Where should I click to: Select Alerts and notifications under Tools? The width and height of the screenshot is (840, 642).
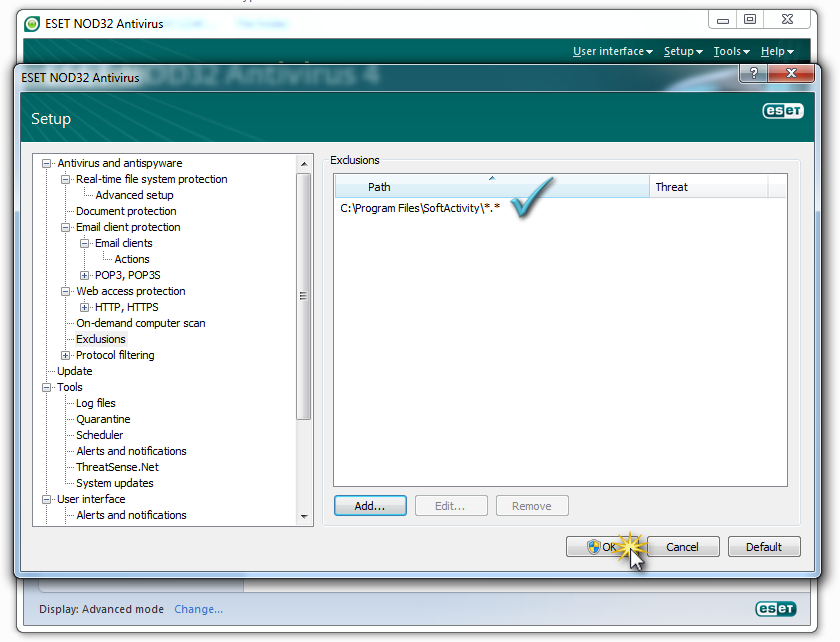(131, 451)
